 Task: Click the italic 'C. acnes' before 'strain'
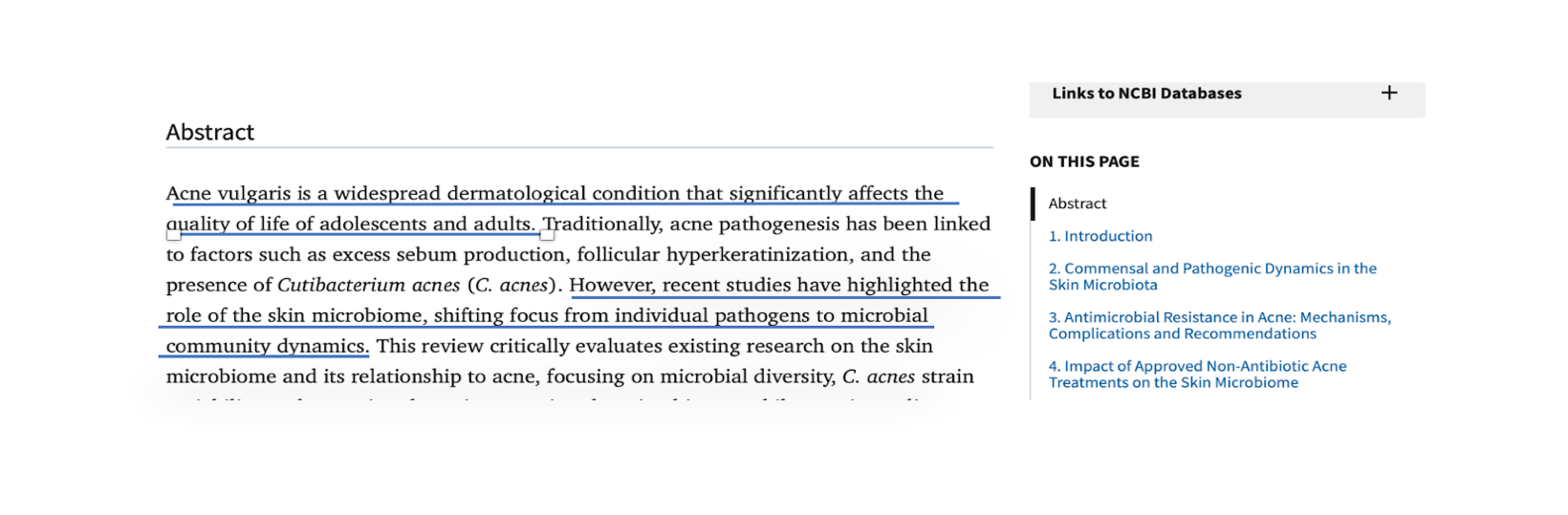click(x=878, y=376)
